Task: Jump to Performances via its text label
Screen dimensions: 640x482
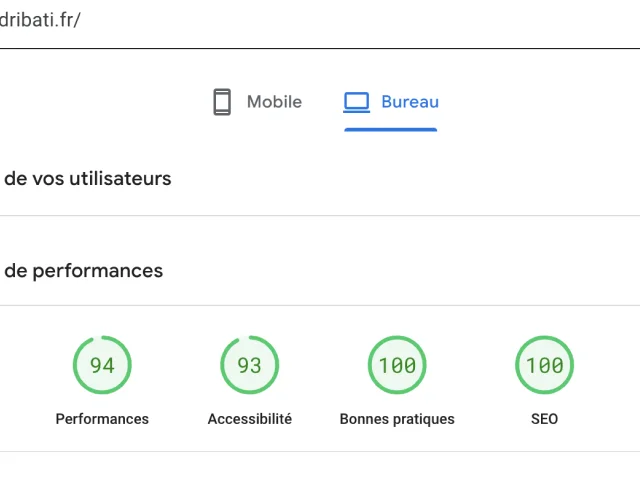Action: pos(102,419)
